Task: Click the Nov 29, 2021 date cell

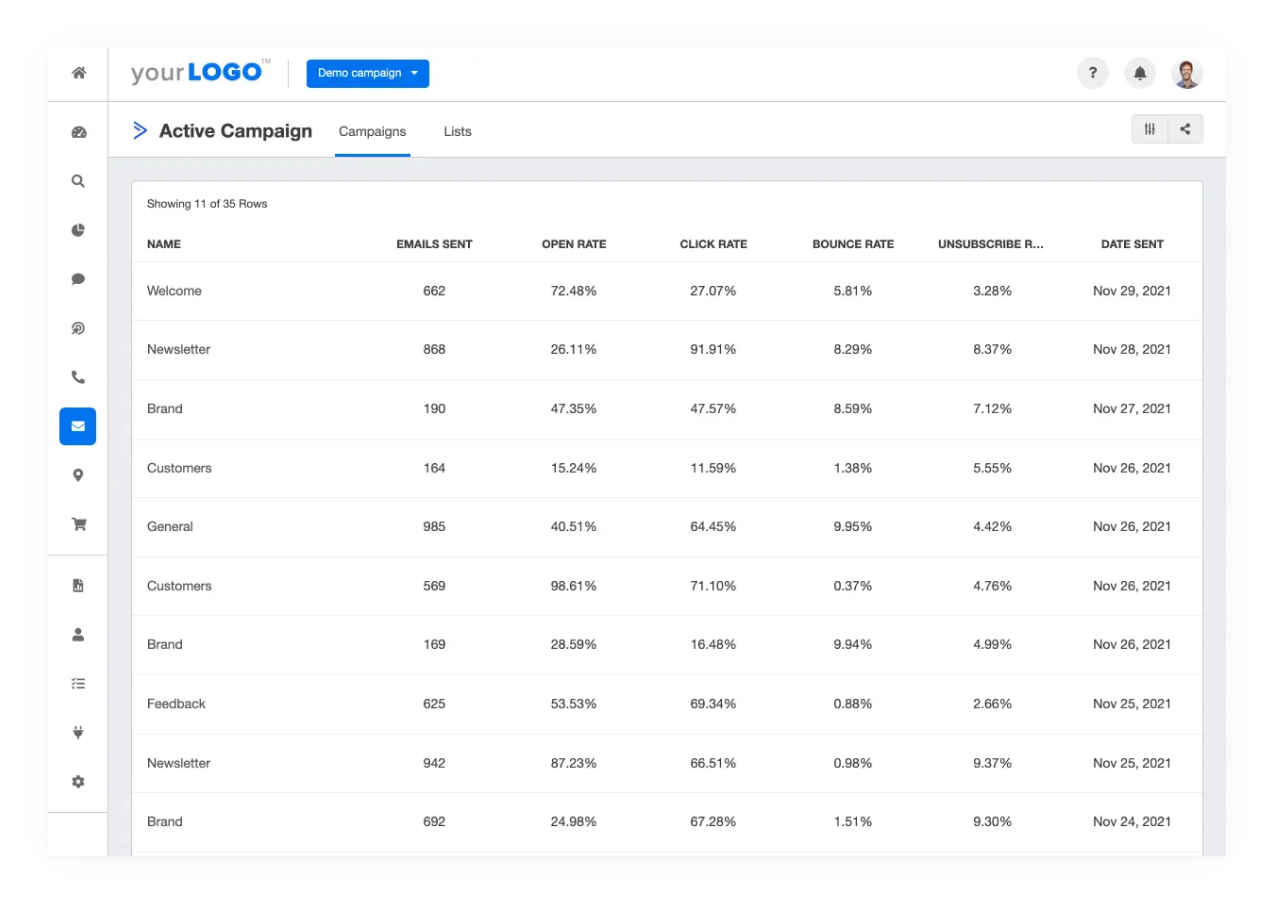Action: click(1132, 291)
